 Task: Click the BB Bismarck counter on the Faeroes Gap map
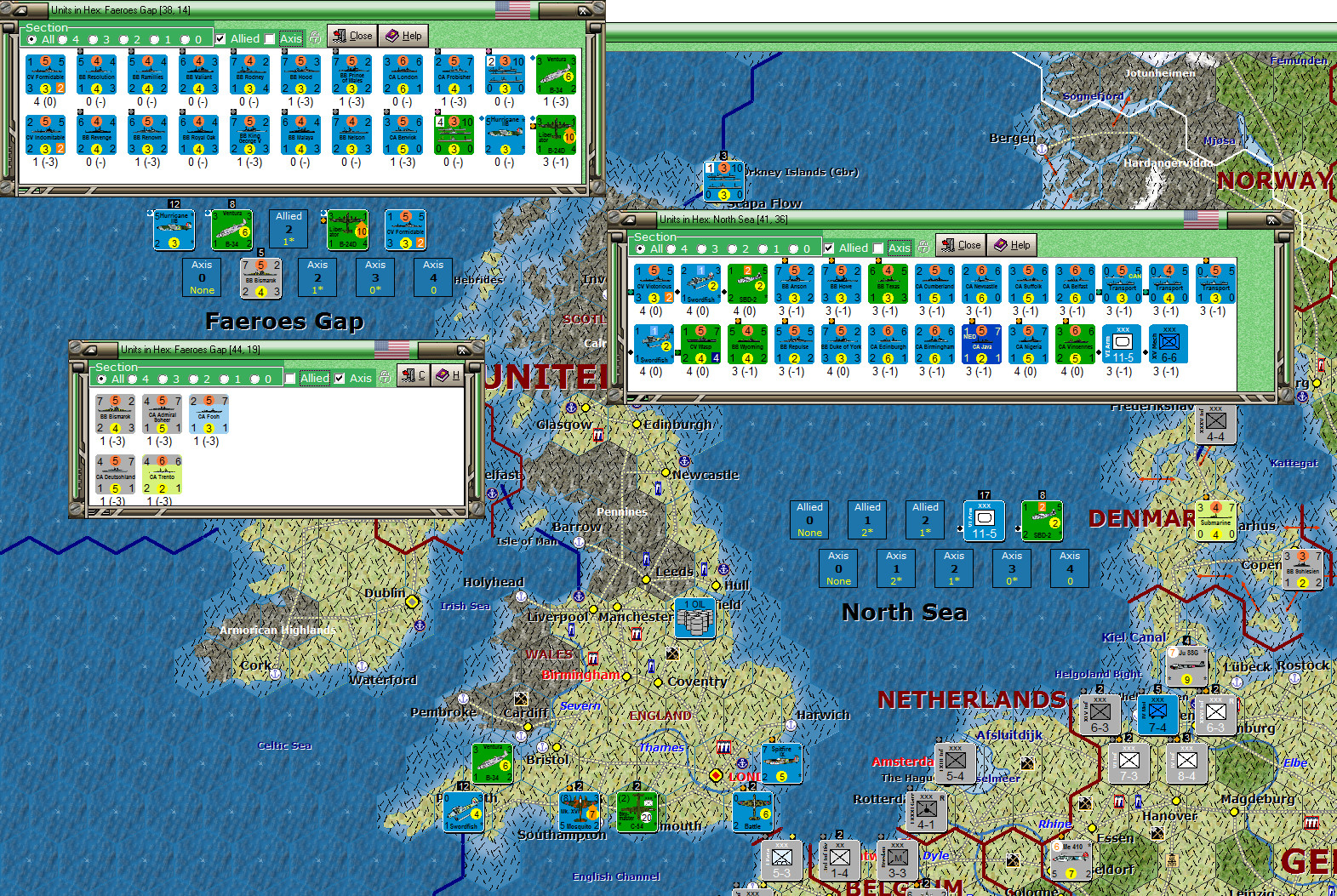[260, 278]
